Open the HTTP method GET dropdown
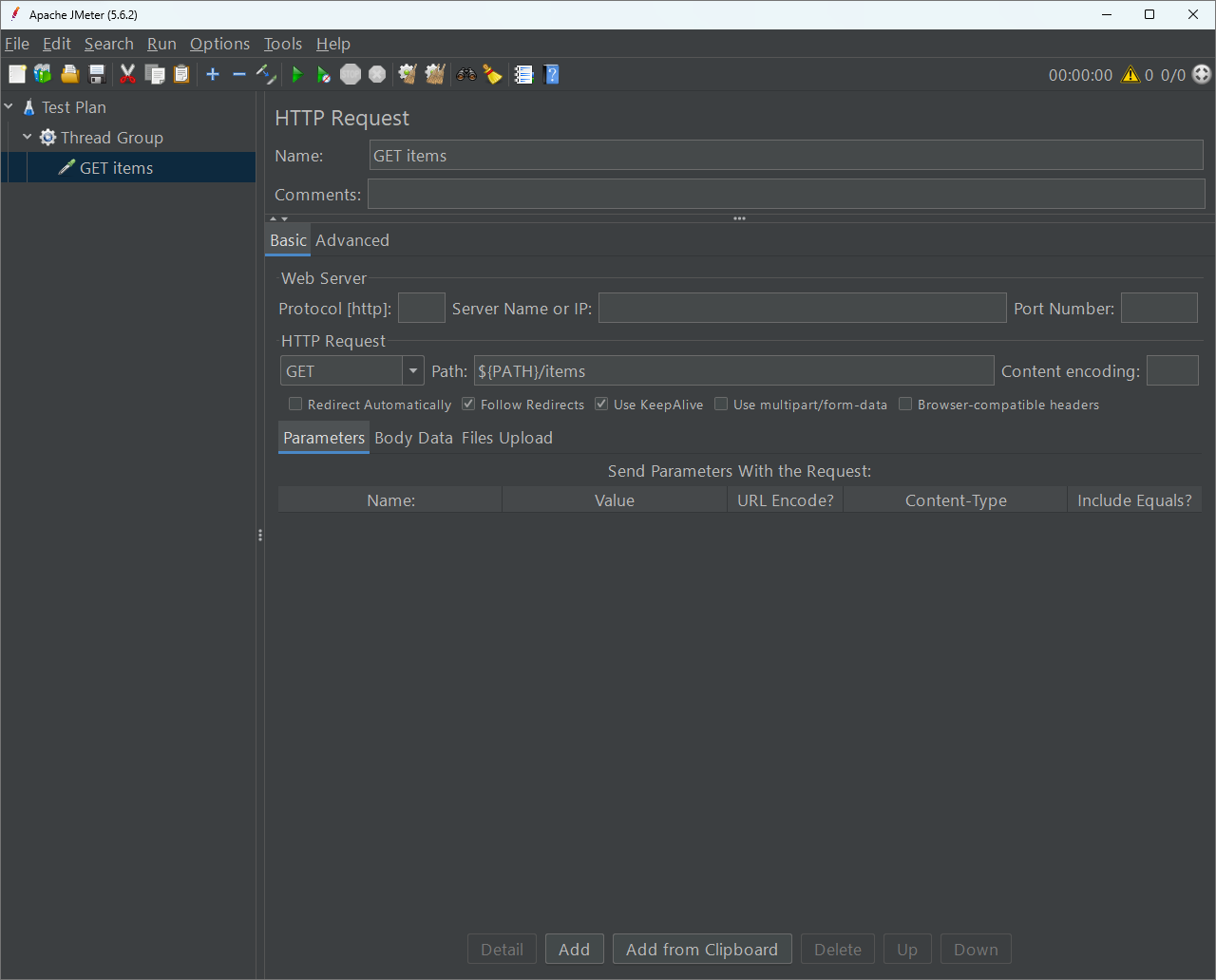1216x980 pixels. [413, 371]
